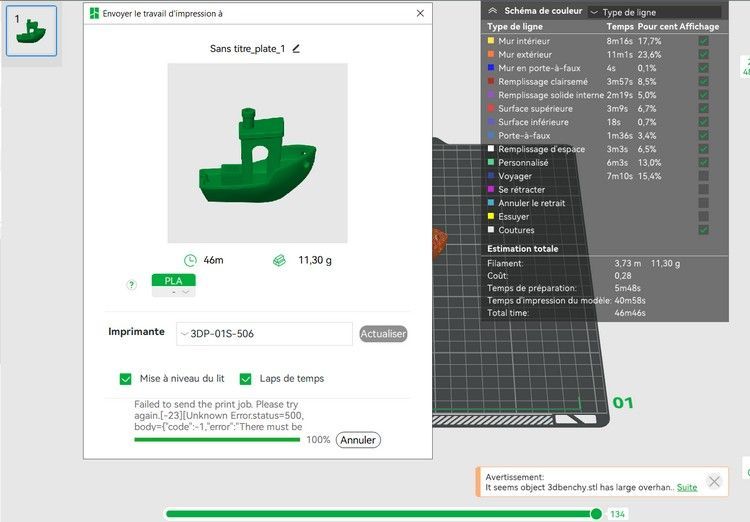Viewport: 750px width, 522px height.
Task: Open the Suite warning link
Action: coord(687,488)
